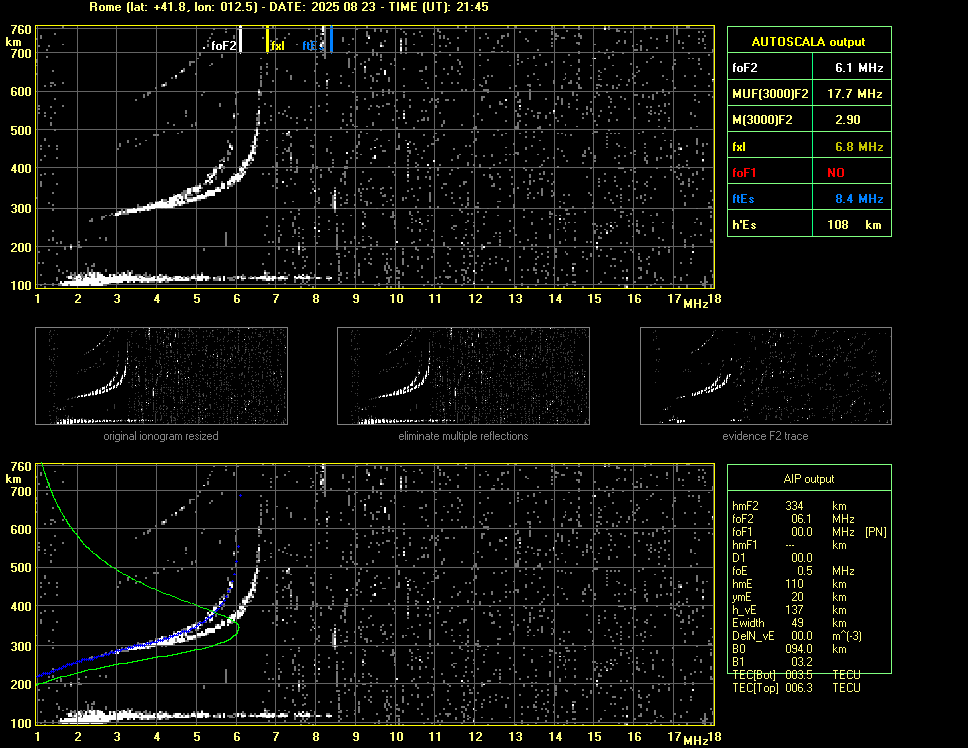Select the red 'foF1' label in AUTOSCALA table

coord(744,173)
